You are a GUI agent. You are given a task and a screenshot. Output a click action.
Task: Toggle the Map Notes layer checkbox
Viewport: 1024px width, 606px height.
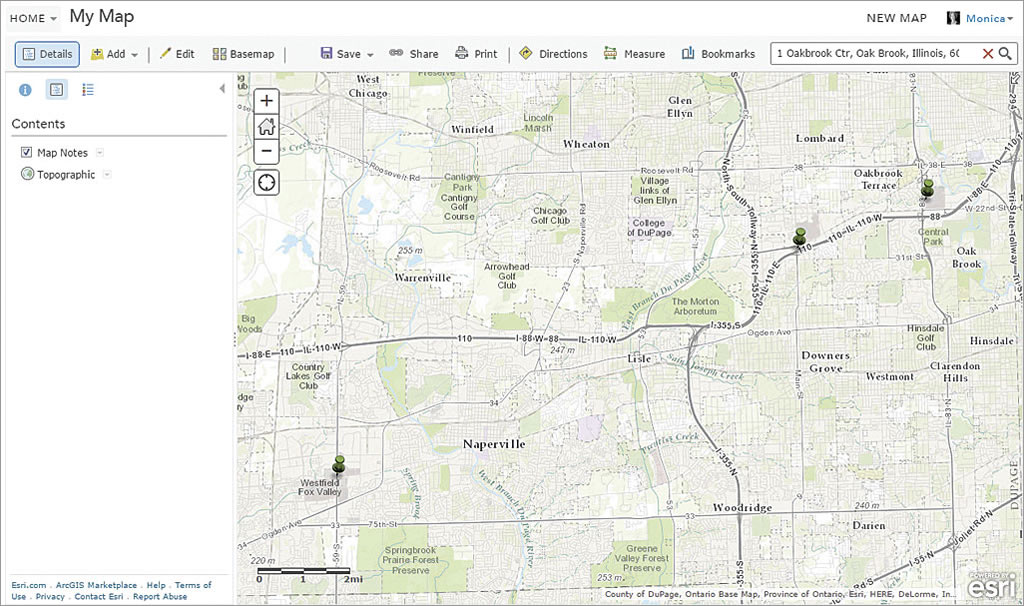pos(26,152)
